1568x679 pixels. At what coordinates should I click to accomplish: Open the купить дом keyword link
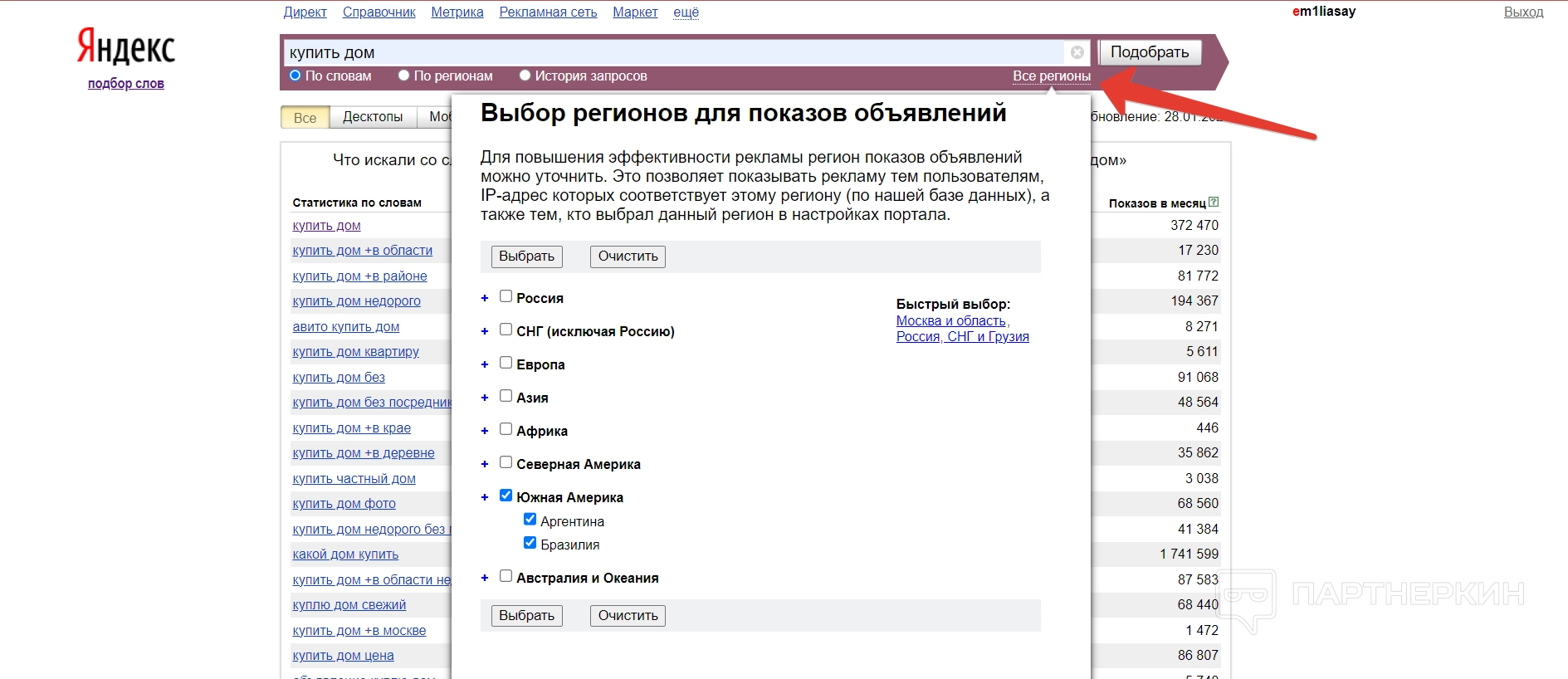(x=326, y=225)
